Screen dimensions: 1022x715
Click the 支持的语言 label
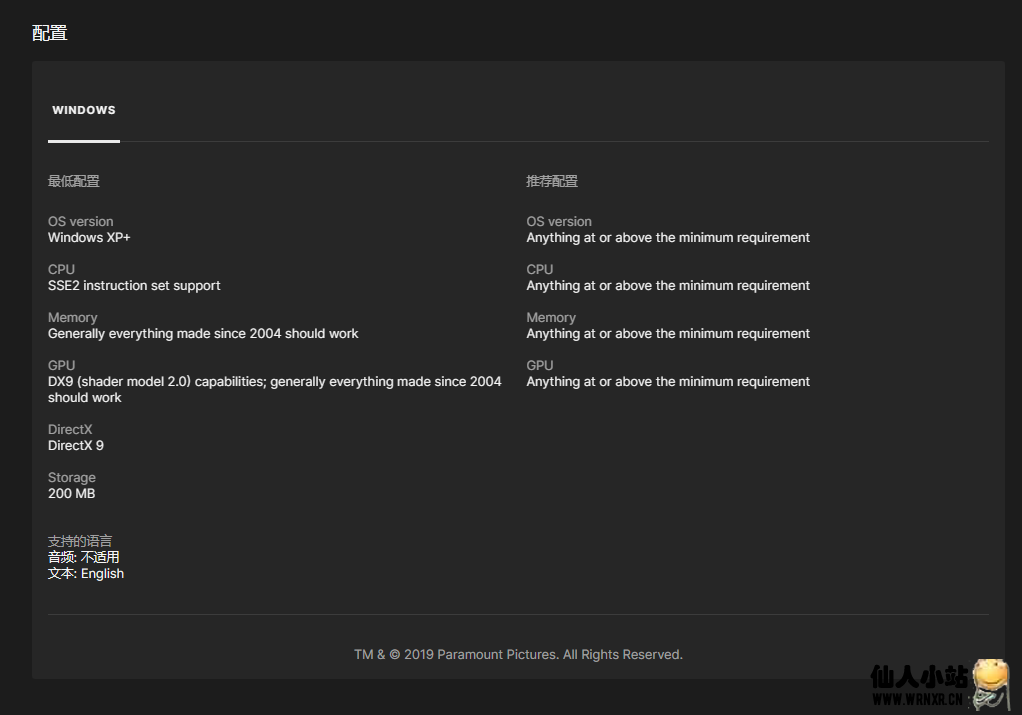tap(80, 541)
